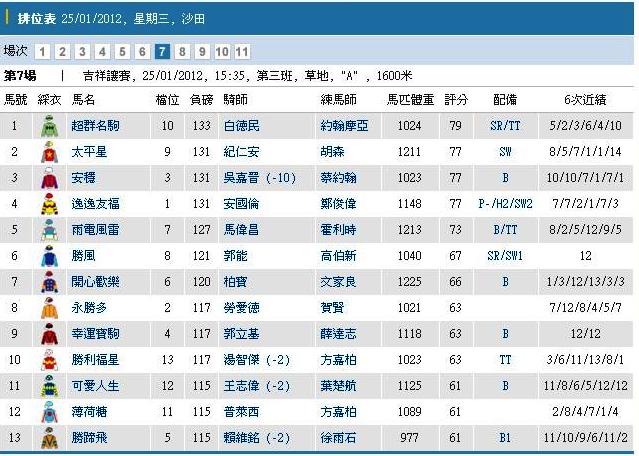
Task: Open race 11 tab
Action: (242, 52)
